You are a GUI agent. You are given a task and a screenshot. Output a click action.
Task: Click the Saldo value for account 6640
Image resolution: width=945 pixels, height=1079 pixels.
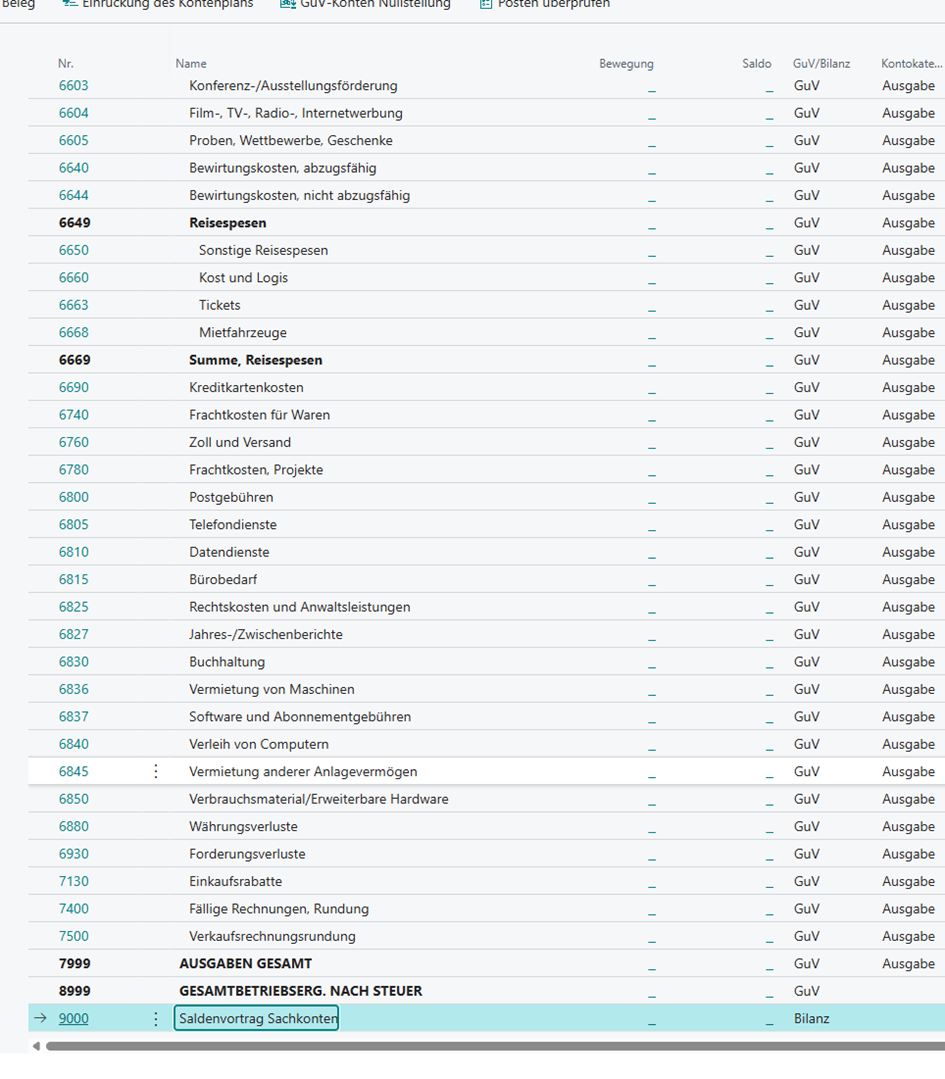(x=769, y=168)
